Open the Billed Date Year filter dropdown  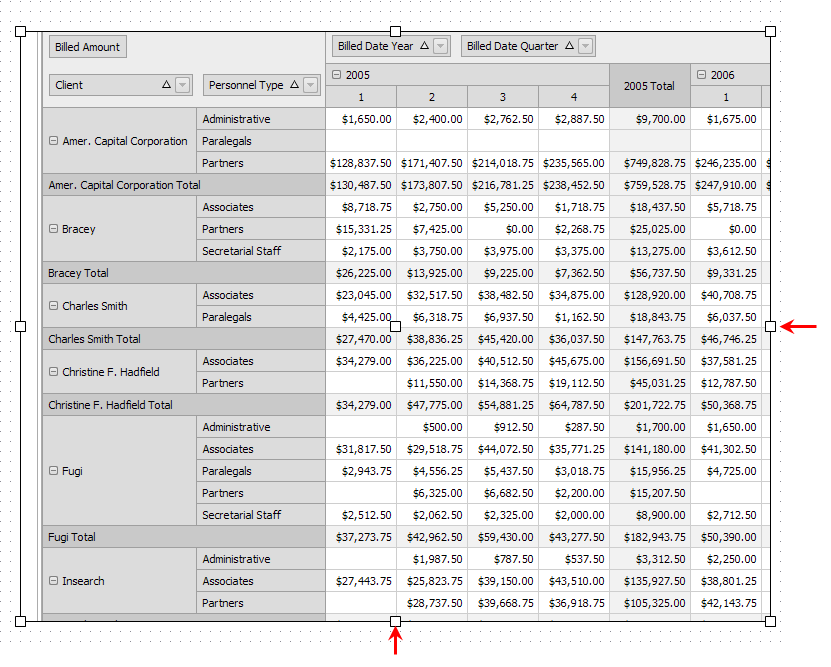441,46
